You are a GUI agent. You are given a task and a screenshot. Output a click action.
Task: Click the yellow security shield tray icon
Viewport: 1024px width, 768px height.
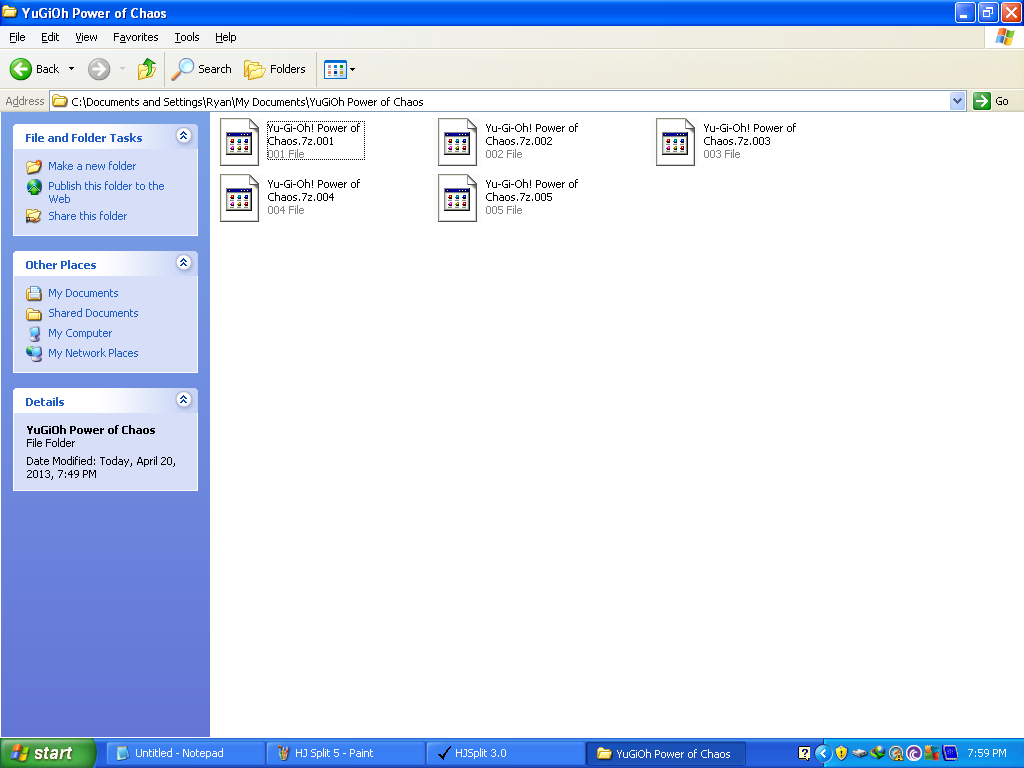[841, 754]
